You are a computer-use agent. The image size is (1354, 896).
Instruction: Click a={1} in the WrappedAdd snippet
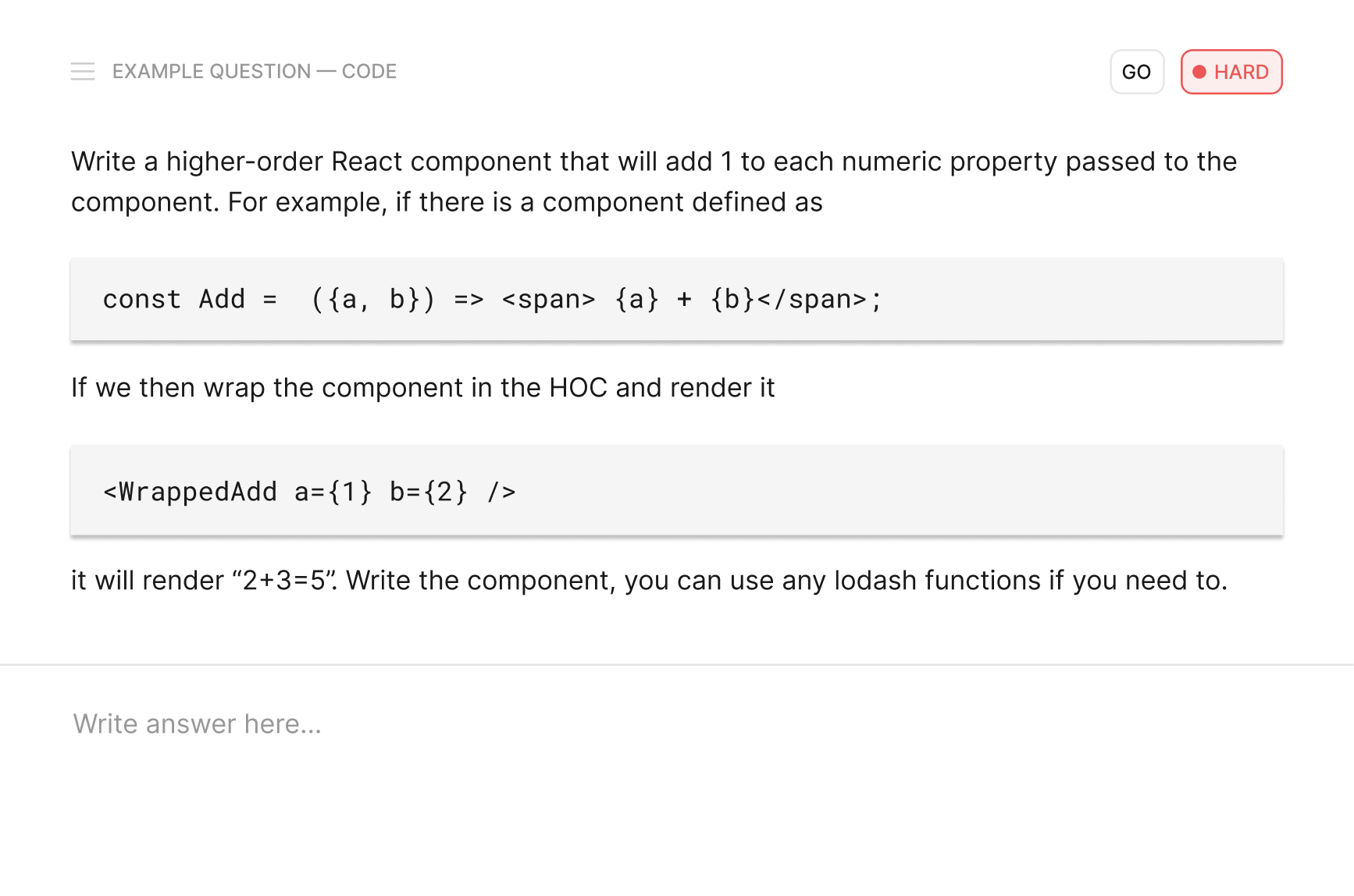click(x=333, y=492)
